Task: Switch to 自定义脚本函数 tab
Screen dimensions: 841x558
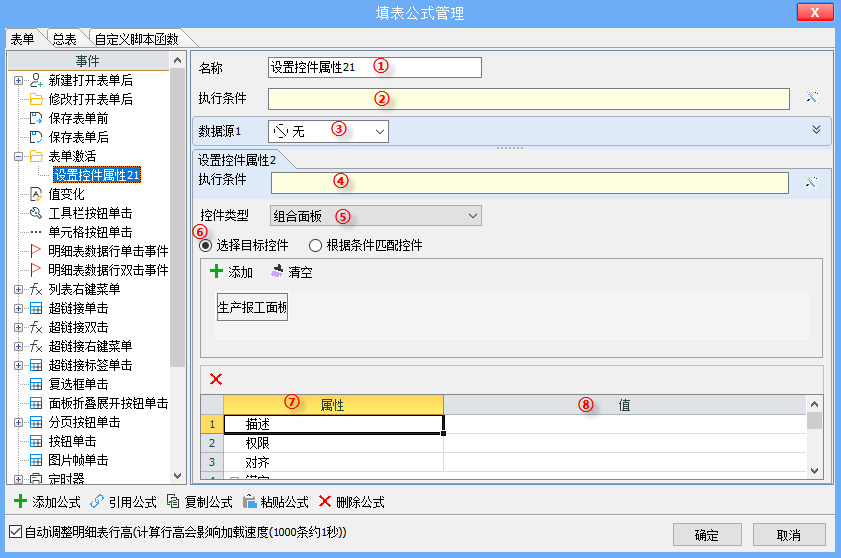Action: tap(136, 39)
